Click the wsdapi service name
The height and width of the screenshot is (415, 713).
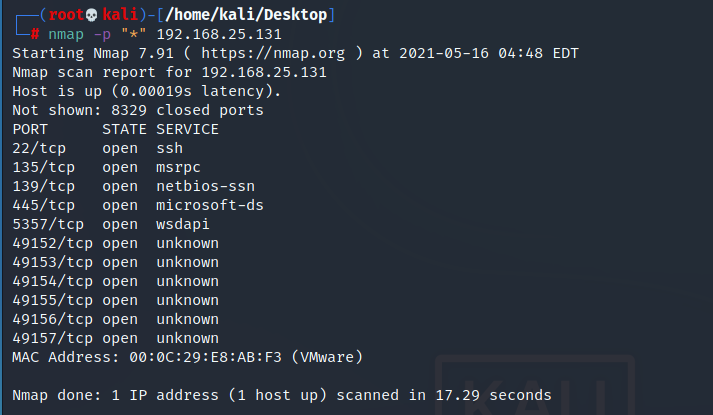click(183, 225)
